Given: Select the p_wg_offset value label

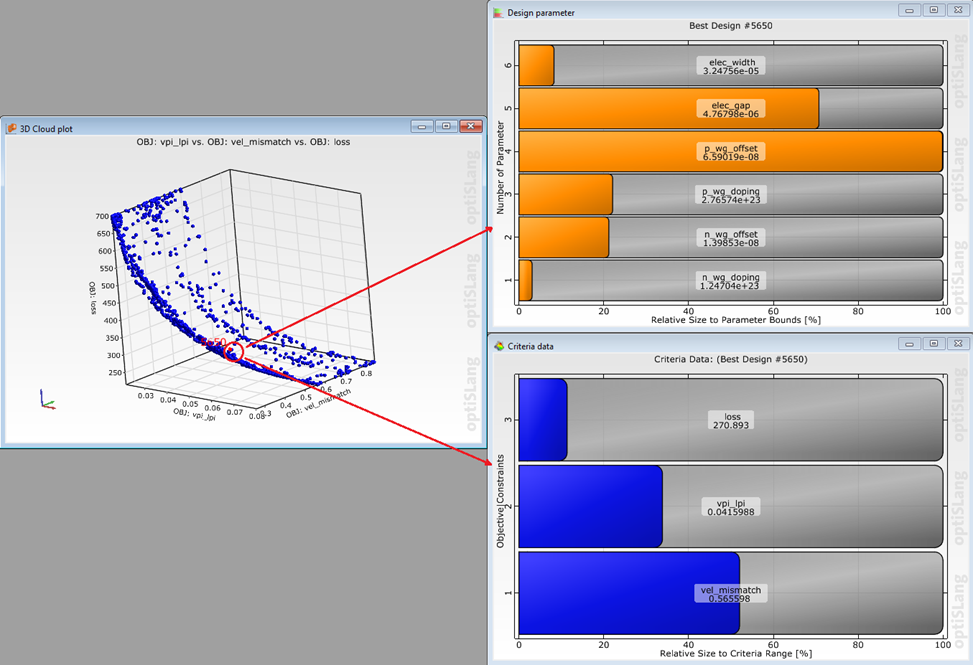Looking at the screenshot, I should click(x=730, y=151).
